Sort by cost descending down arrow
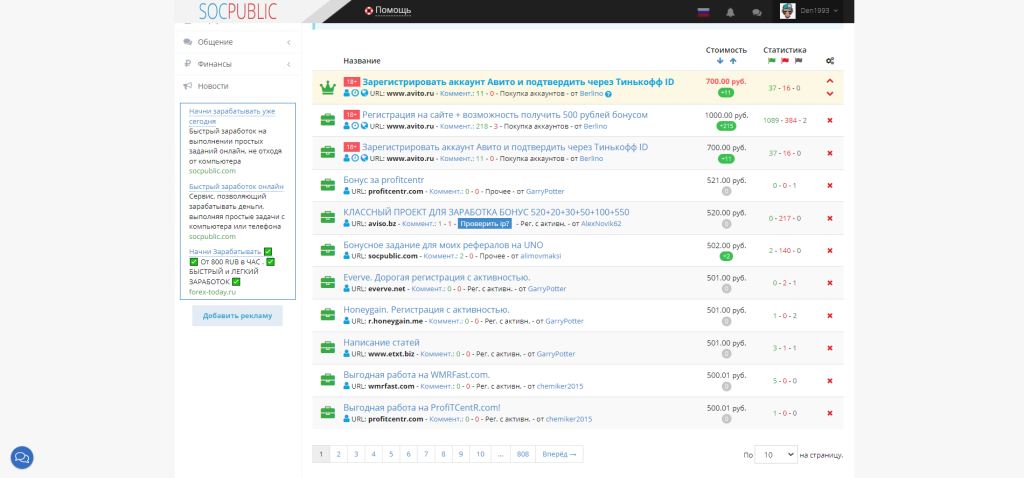The image size is (1024, 478). [x=720, y=61]
